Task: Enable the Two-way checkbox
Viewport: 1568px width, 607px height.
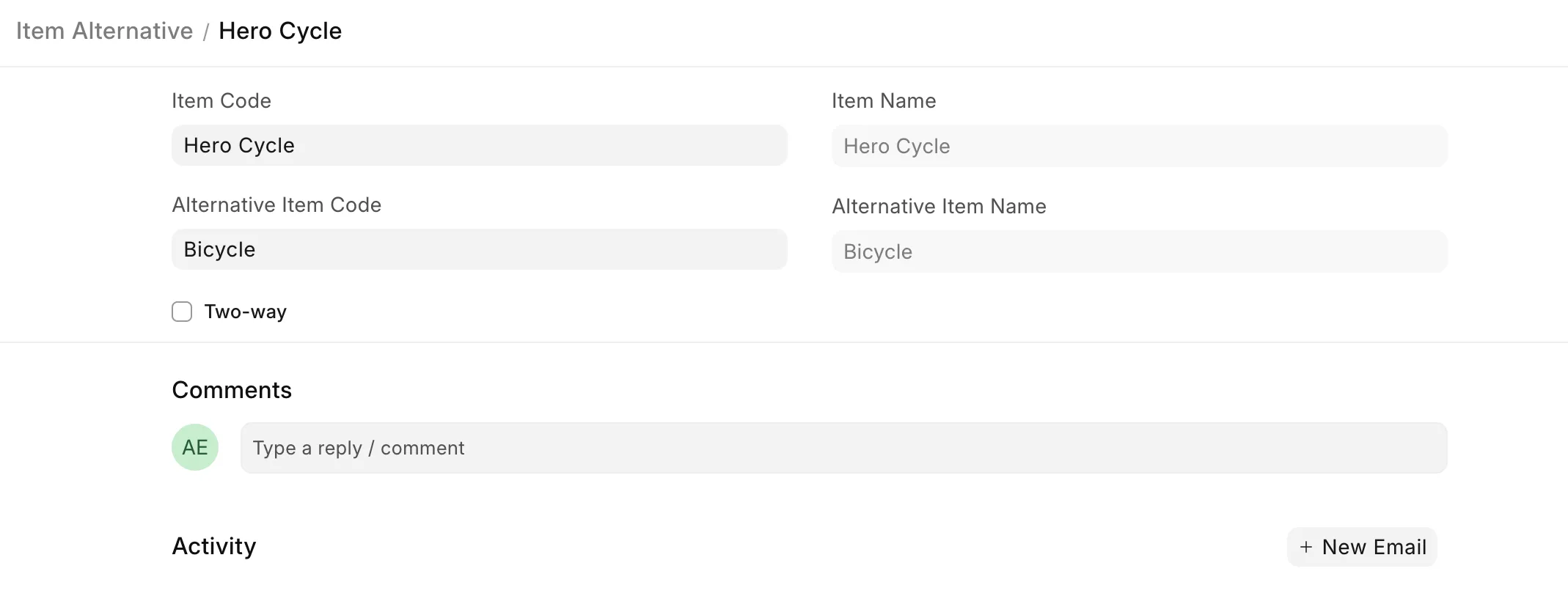Action: click(182, 312)
